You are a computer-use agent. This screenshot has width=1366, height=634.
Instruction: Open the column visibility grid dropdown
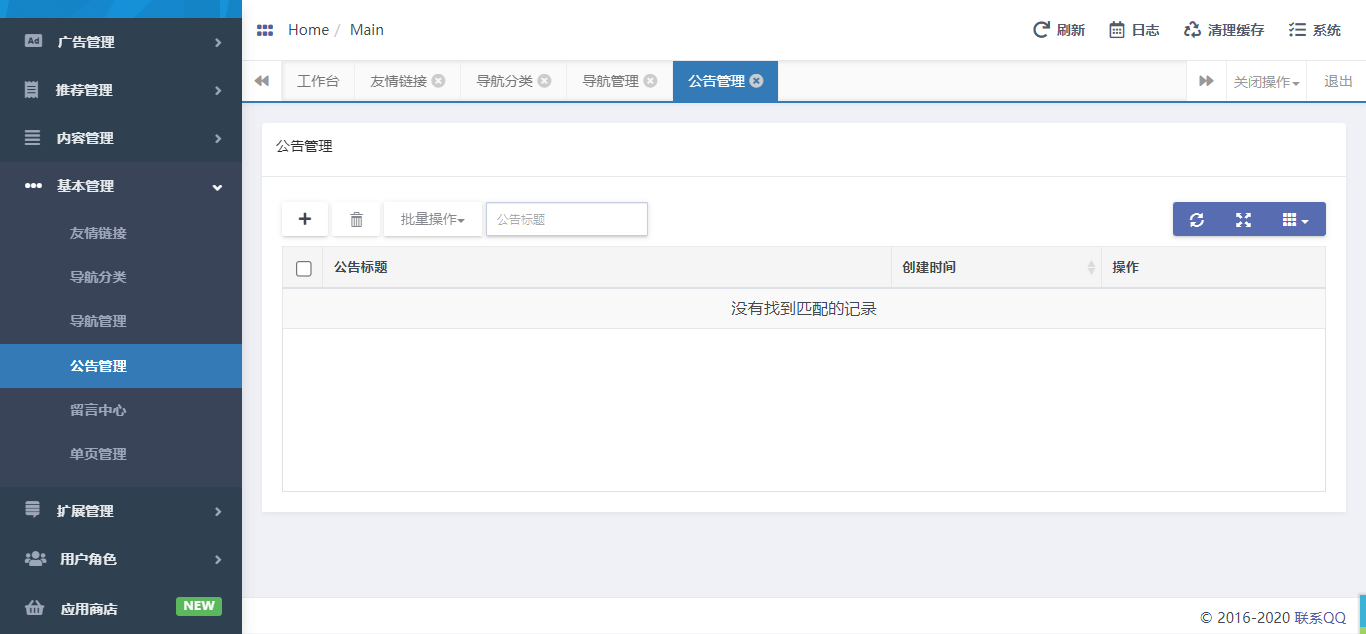click(1295, 220)
